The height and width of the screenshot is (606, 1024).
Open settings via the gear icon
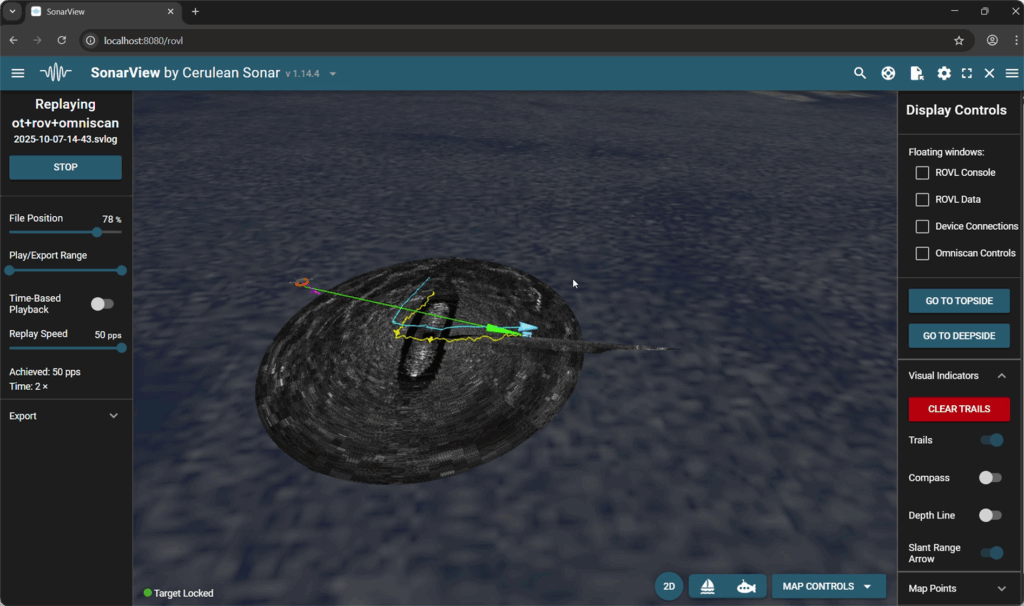pos(944,73)
